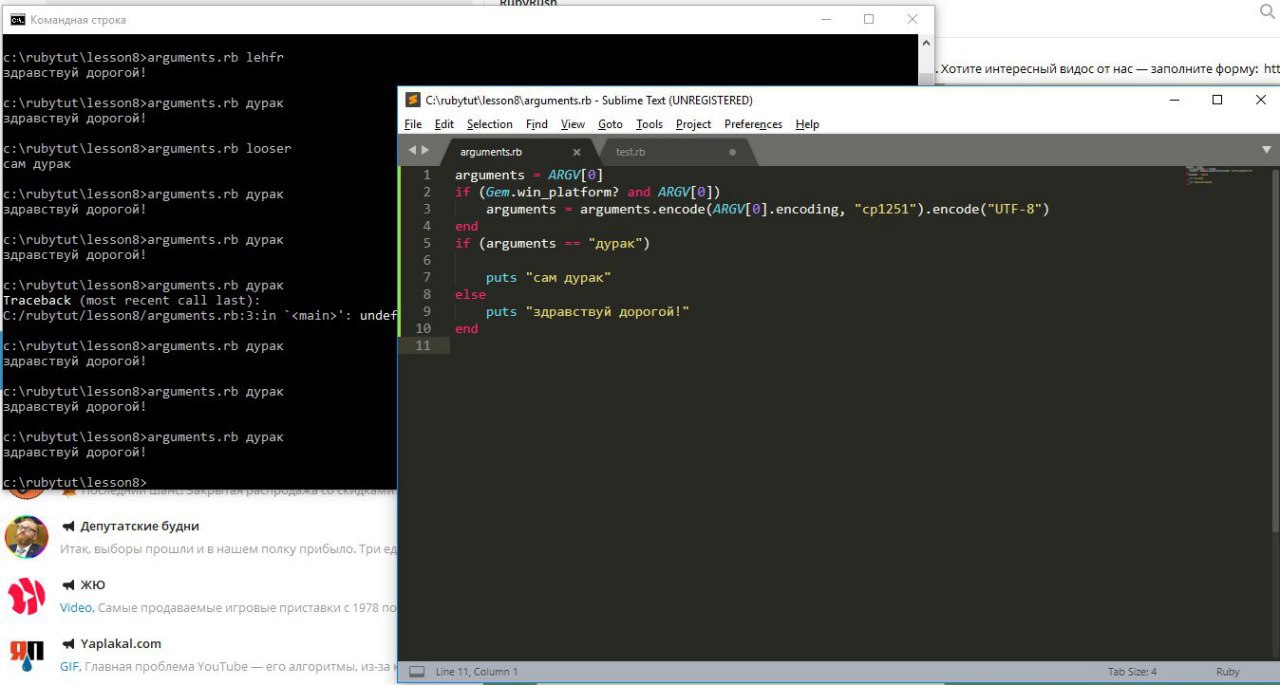The width and height of the screenshot is (1280, 685).
Task: Click the megaphone icon beside ЖЮ
Action: [68, 585]
